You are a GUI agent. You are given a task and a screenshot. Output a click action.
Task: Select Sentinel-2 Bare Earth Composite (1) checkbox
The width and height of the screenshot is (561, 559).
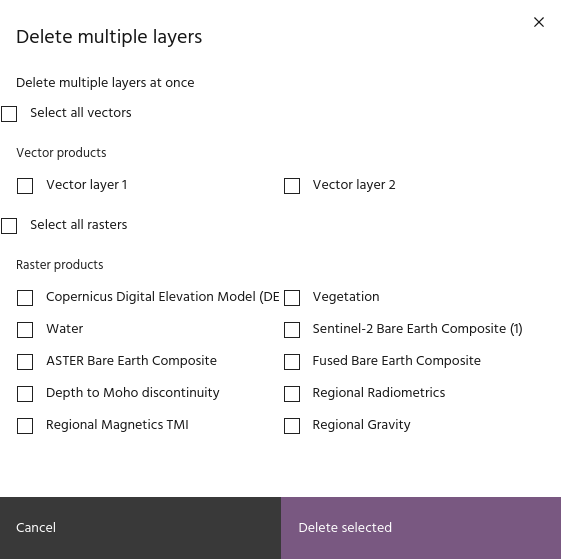coord(292,330)
